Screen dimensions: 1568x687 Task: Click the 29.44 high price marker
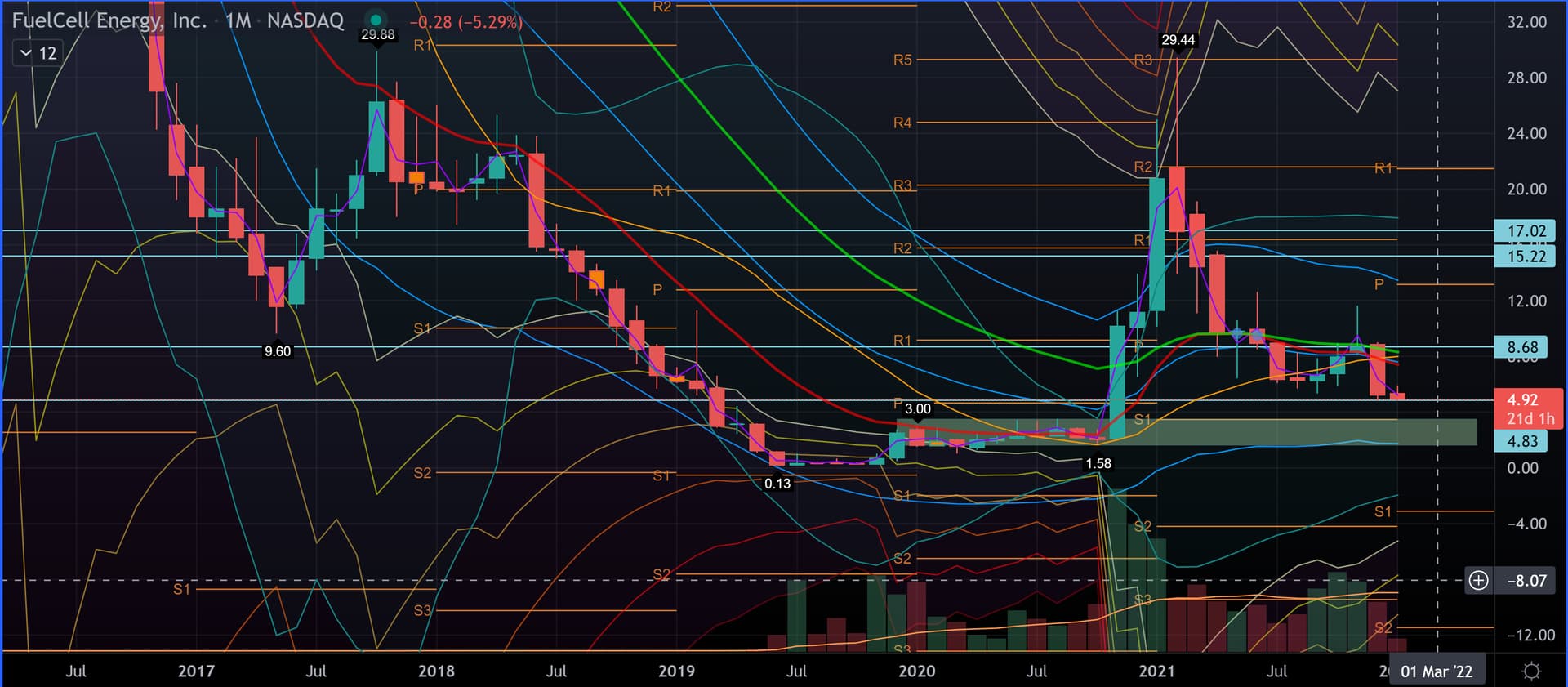pyautogui.click(x=1177, y=40)
